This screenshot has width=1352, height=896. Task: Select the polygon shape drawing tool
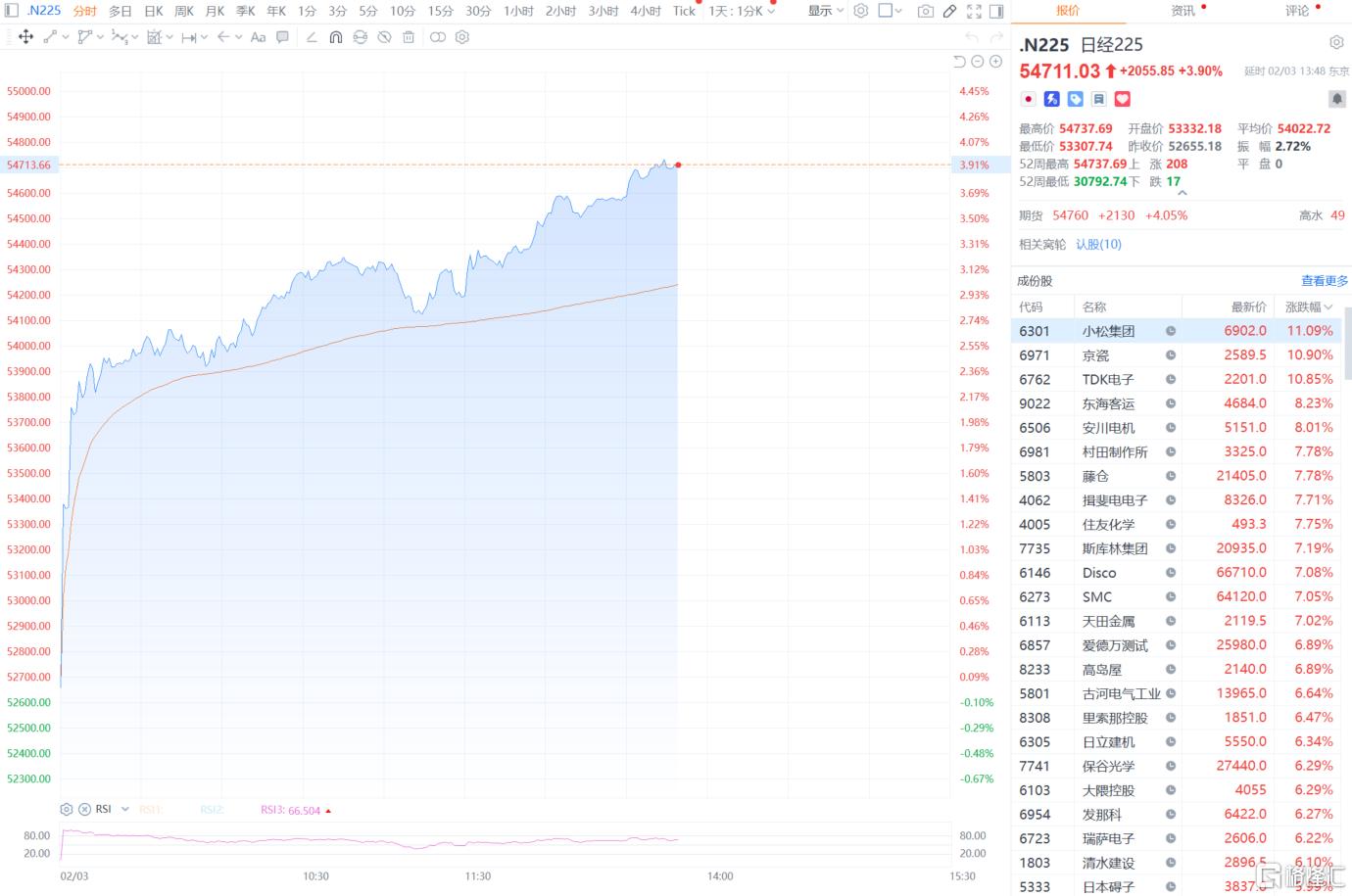click(x=84, y=37)
